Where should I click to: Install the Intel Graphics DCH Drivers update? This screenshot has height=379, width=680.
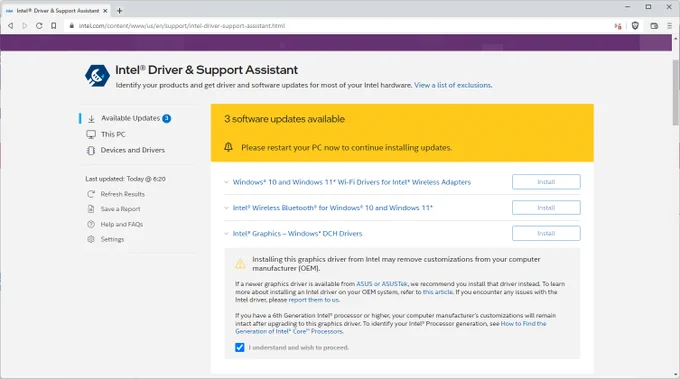[546, 233]
